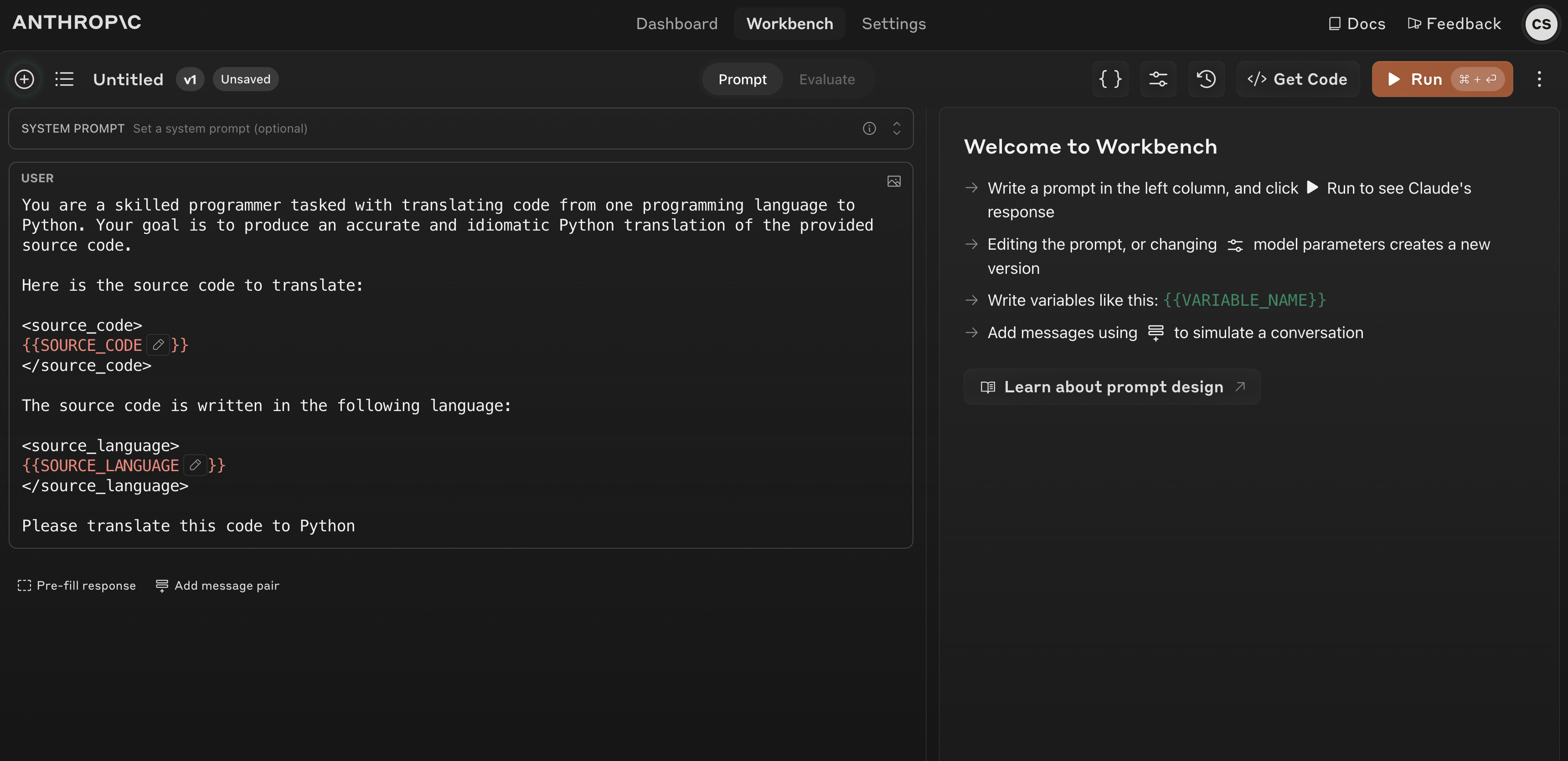Screen dimensions: 1568x761
Task: Open the three-dot more options menu
Action: (1539, 79)
